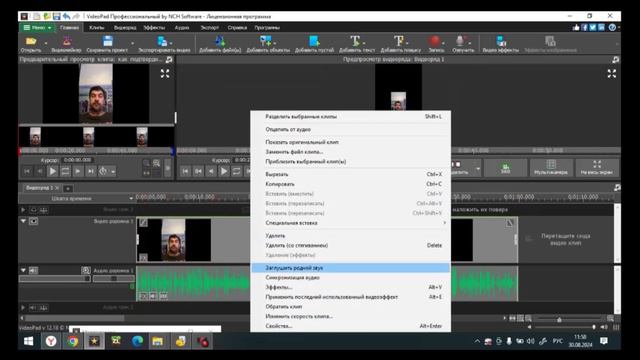Viewport: 640px width, 360px height.
Task: Click the Full screen (На весь экран) button
Action: pyautogui.click(x=597, y=168)
